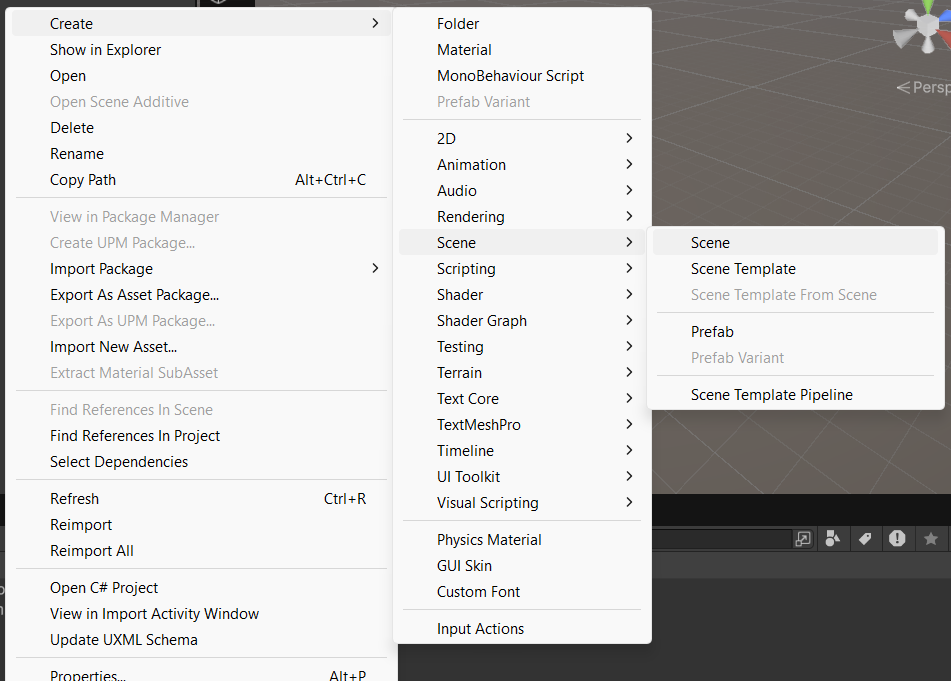Open the Terrain category
Screen dimensions: 951x681
(522, 373)
